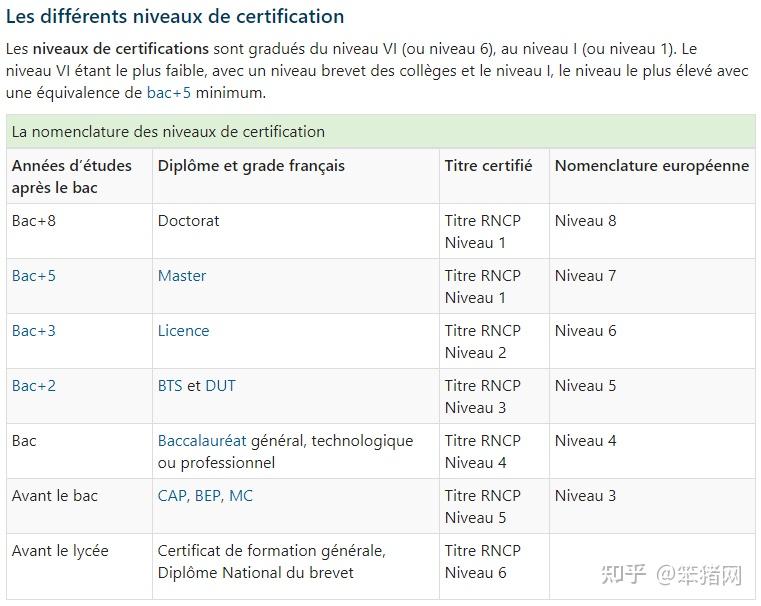Screen dimensions: 761x606
Task: Open the BTS link
Action: [170, 386]
